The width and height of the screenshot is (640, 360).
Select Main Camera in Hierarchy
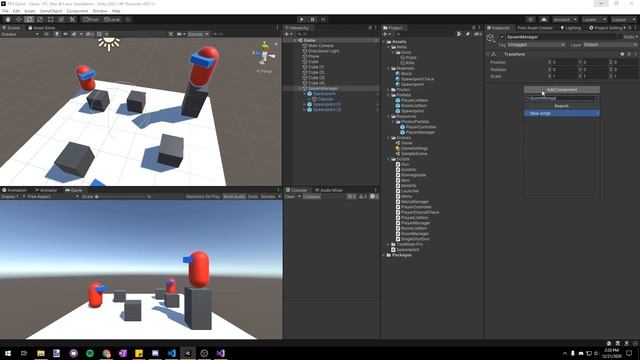pos(321,46)
